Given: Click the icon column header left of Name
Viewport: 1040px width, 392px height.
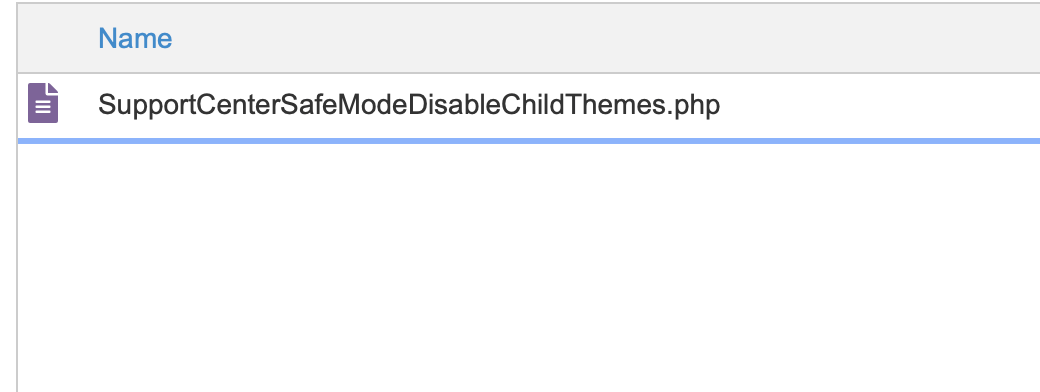Looking at the screenshot, I should pos(53,38).
